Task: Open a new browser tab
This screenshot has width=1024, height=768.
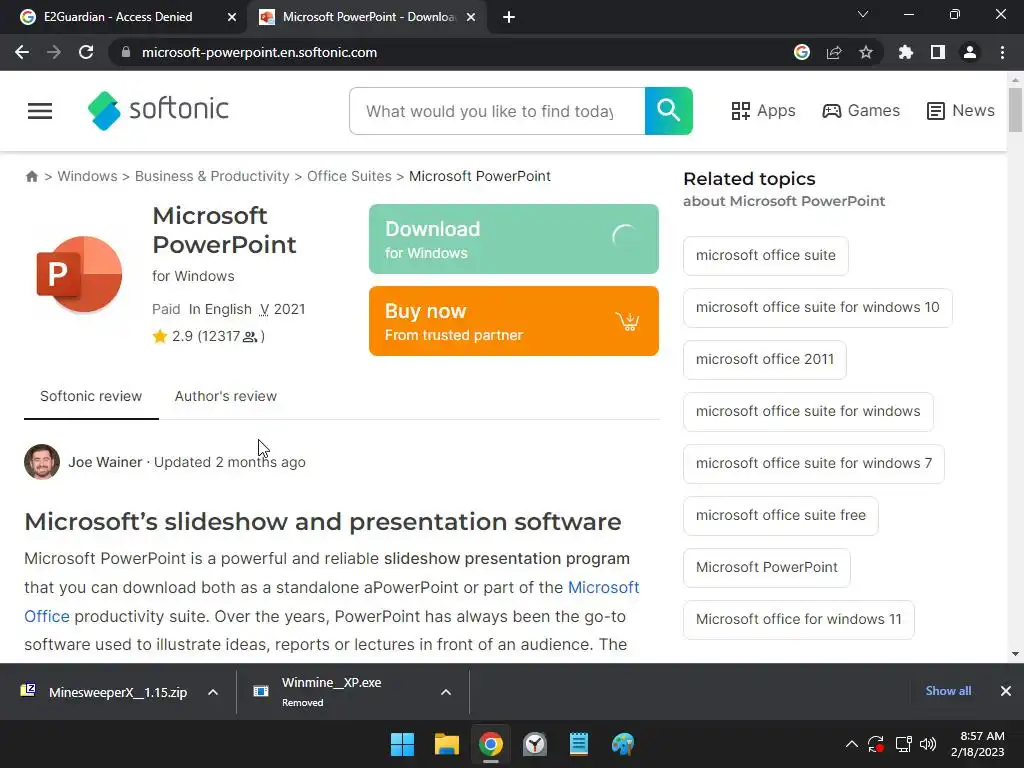Action: 509,17
